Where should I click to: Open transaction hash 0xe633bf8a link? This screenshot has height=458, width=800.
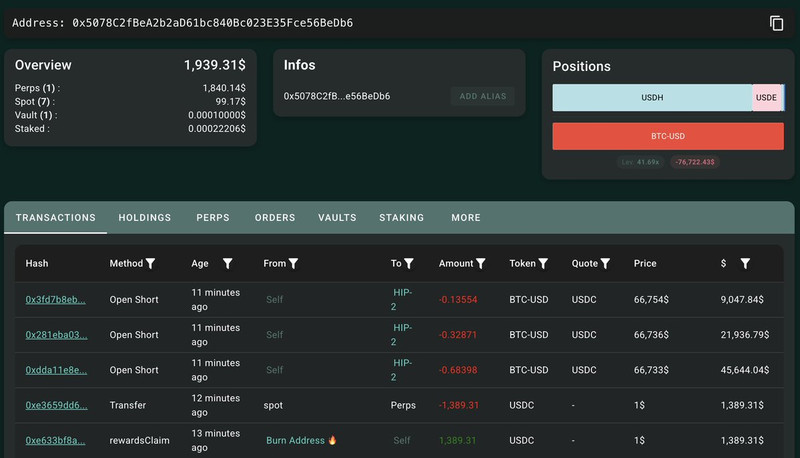(x=56, y=440)
